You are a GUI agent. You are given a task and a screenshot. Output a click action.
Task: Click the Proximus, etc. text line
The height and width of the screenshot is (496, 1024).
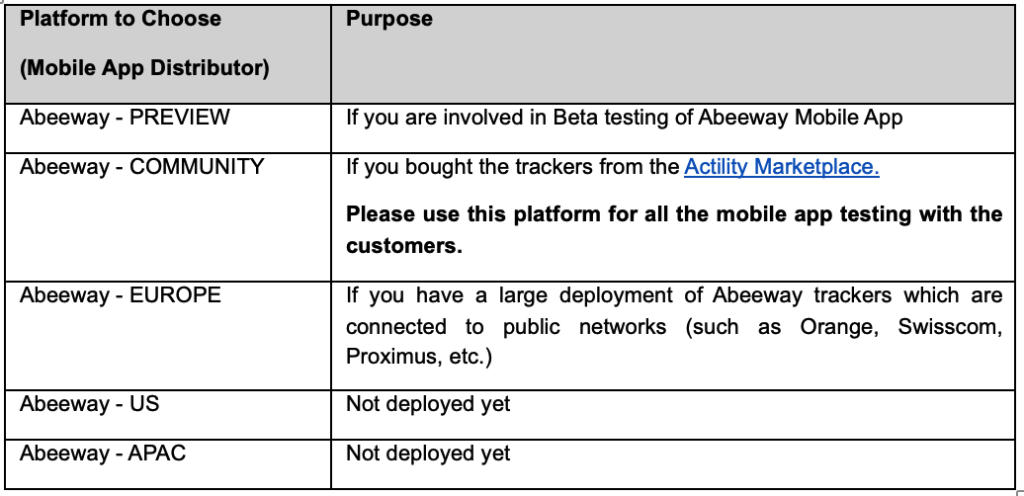click(x=418, y=357)
